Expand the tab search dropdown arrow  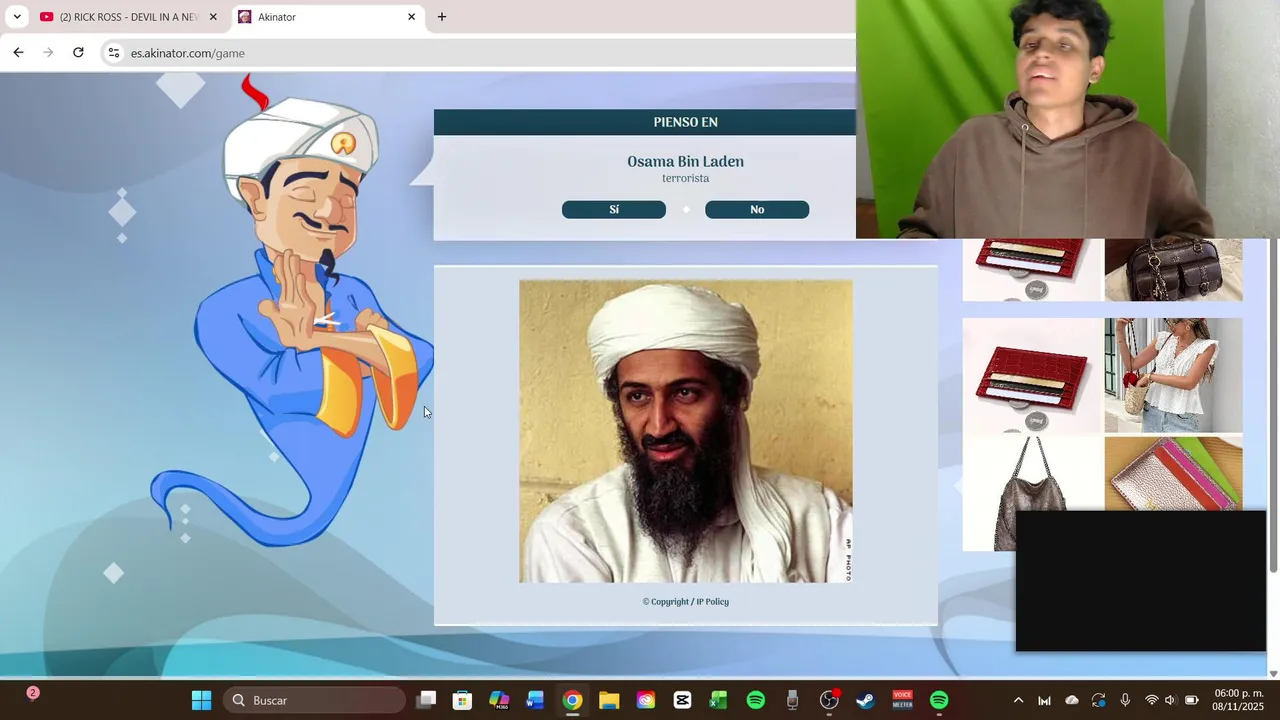[x=17, y=17]
